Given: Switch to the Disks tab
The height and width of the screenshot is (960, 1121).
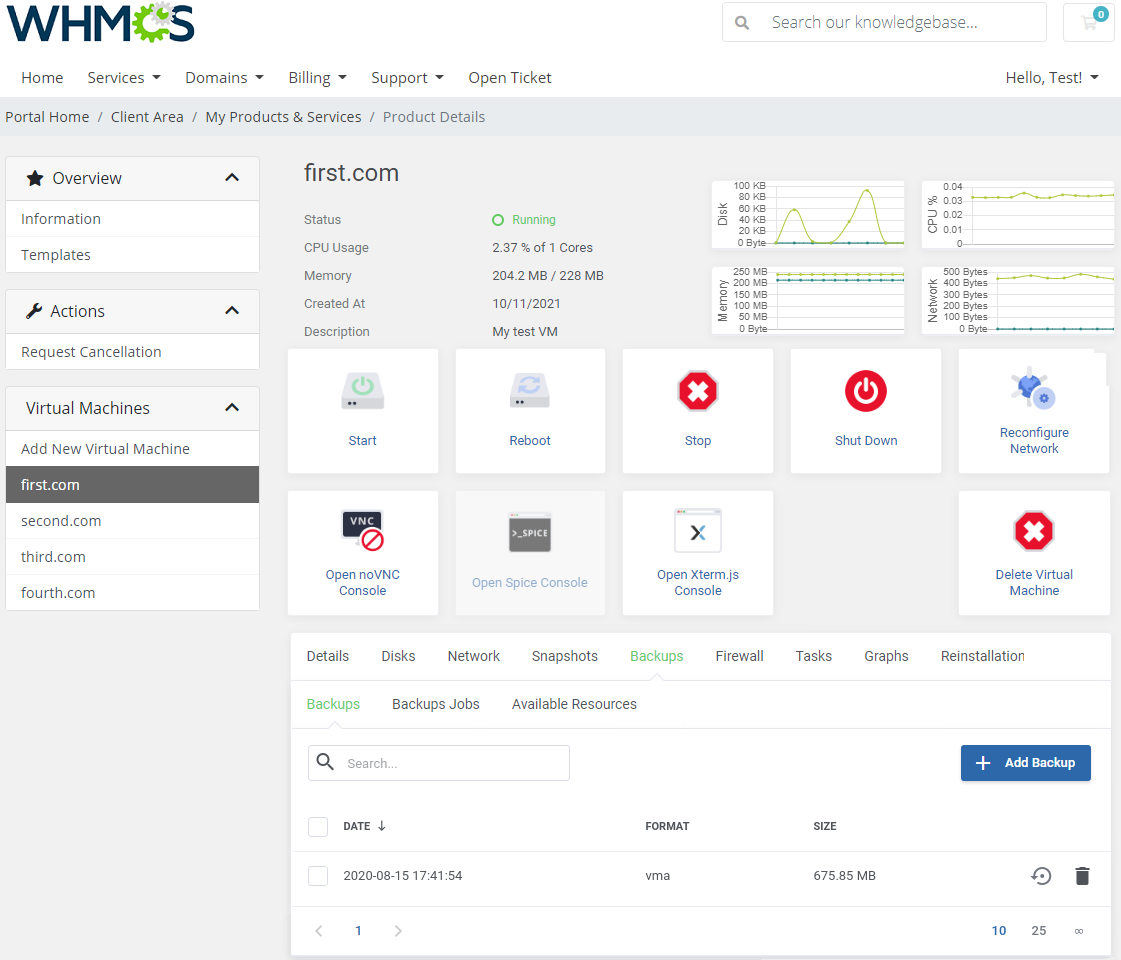Looking at the screenshot, I should click(398, 656).
